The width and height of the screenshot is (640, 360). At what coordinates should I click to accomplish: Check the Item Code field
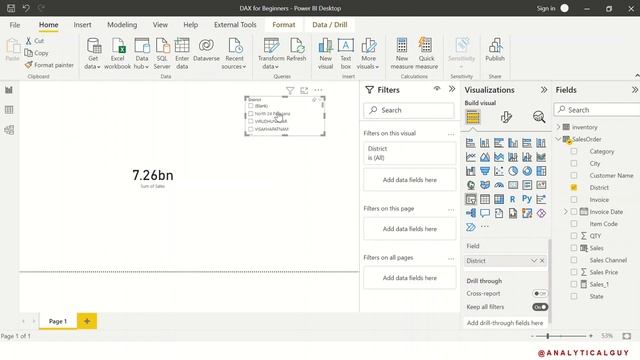(x=574, y=224)
